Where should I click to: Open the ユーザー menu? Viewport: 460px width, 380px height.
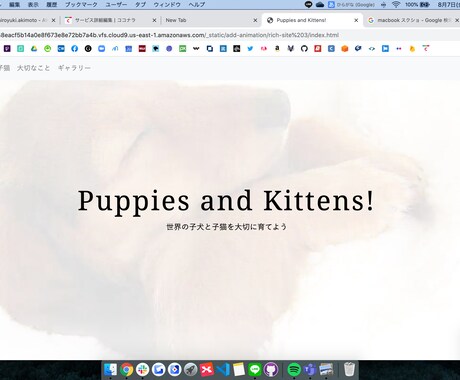(116, 5)
